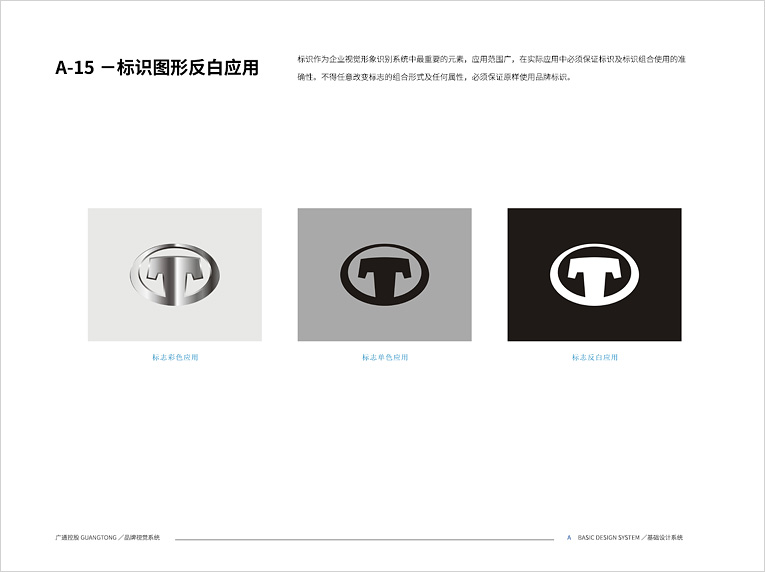Click the heading A-15 标识图形反白应用
This screenshot has height=572, width=765.
tap(157, 67)
